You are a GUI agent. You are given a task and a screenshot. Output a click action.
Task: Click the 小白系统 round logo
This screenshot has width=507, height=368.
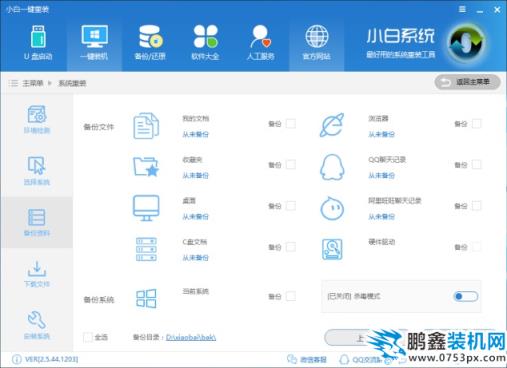467,43
